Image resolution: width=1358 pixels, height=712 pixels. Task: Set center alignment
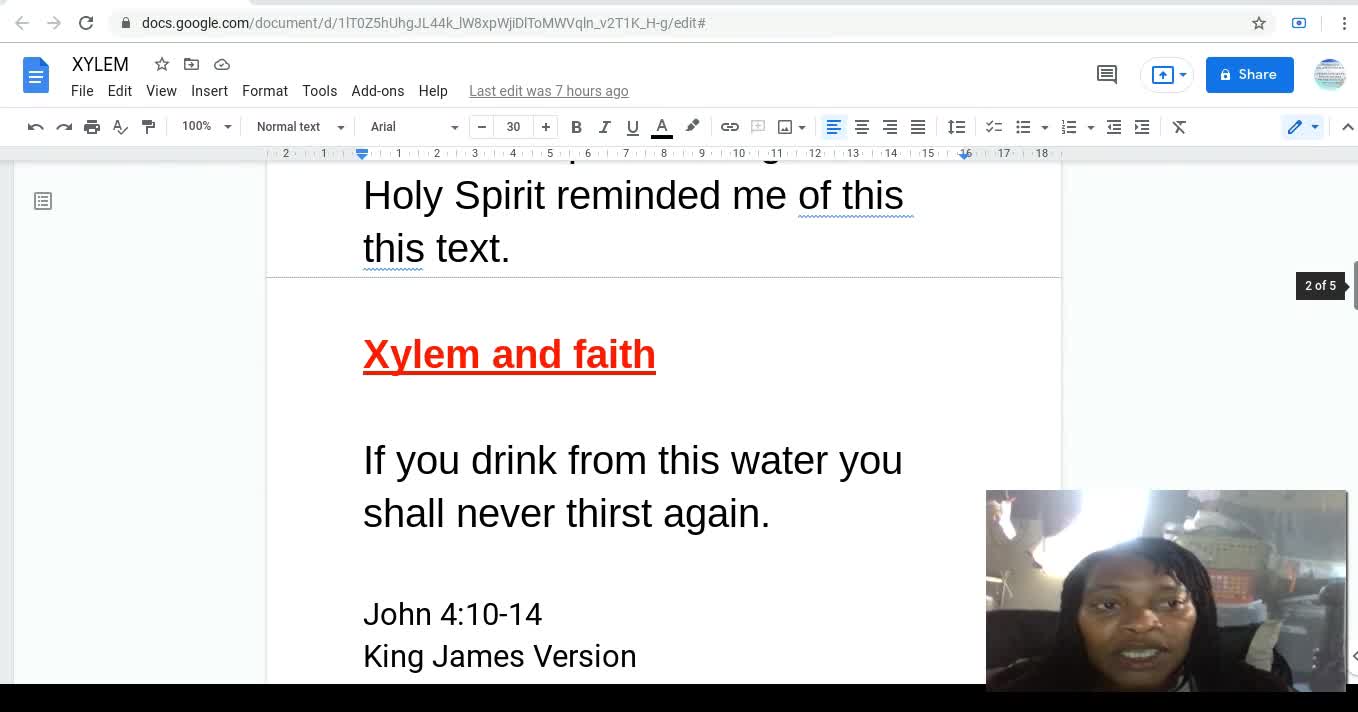[x=862, y=127]
